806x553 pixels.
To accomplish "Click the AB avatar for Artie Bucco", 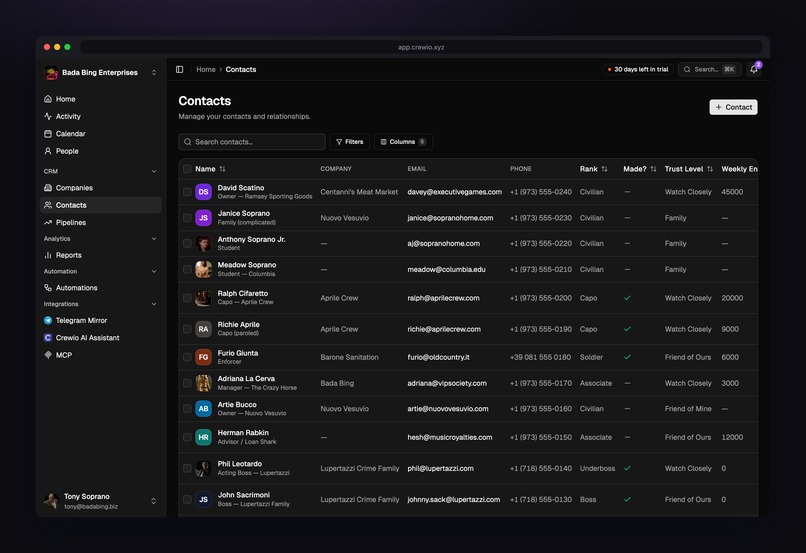I will point(204,409).
